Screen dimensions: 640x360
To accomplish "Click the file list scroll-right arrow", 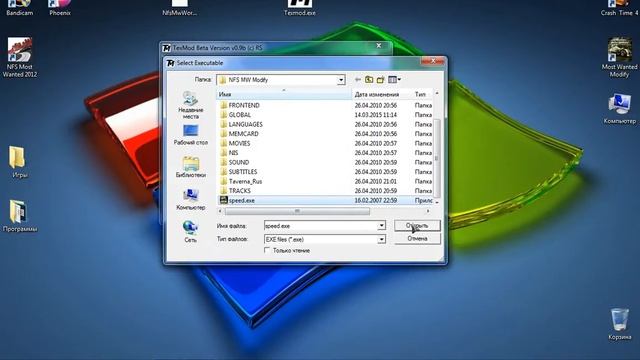I will tap(428, 211).
